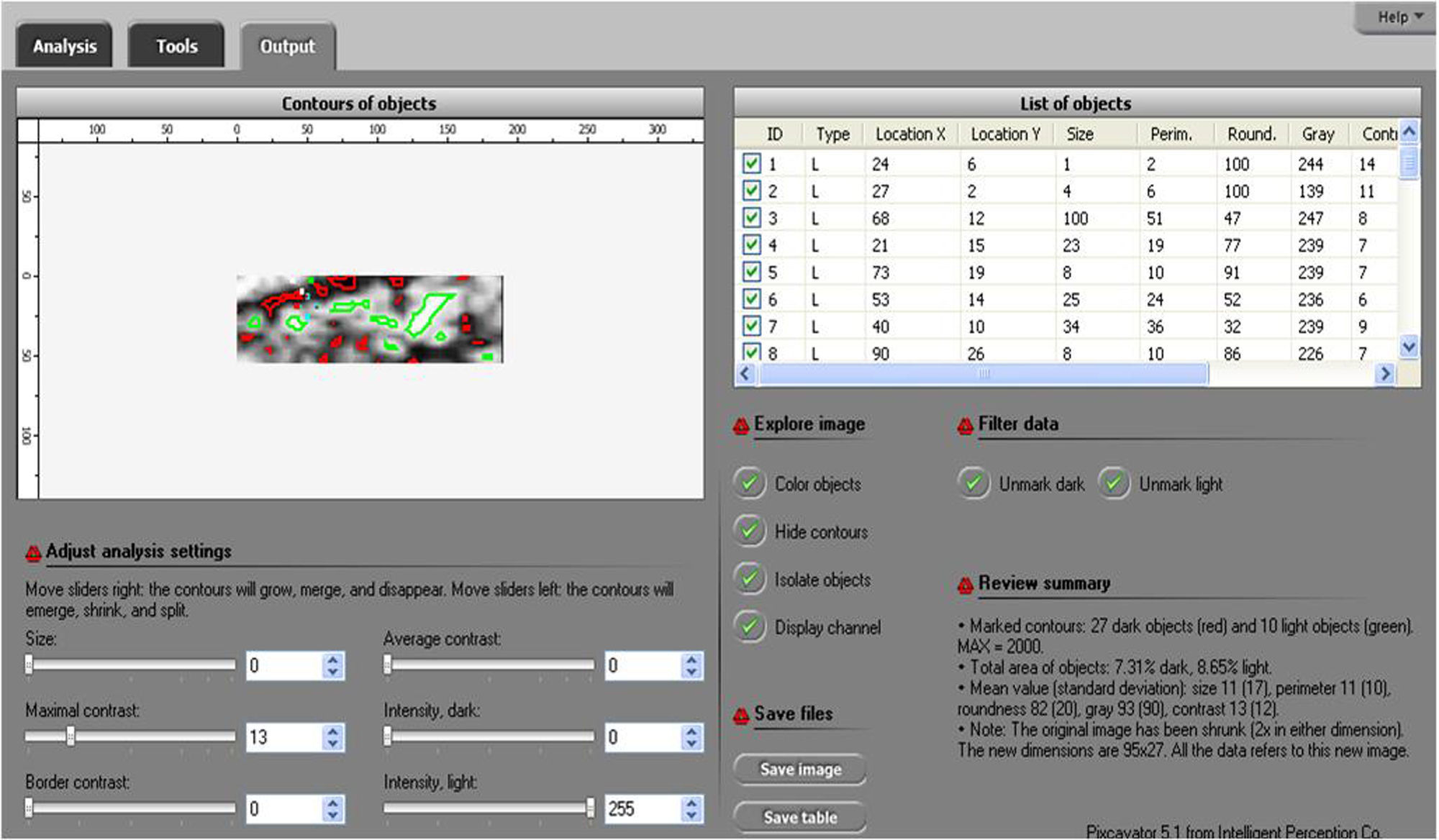Decrease Intensity light value with the down spinner
The height and width of the screenshot is (840, 1439).
pos(691,816)
